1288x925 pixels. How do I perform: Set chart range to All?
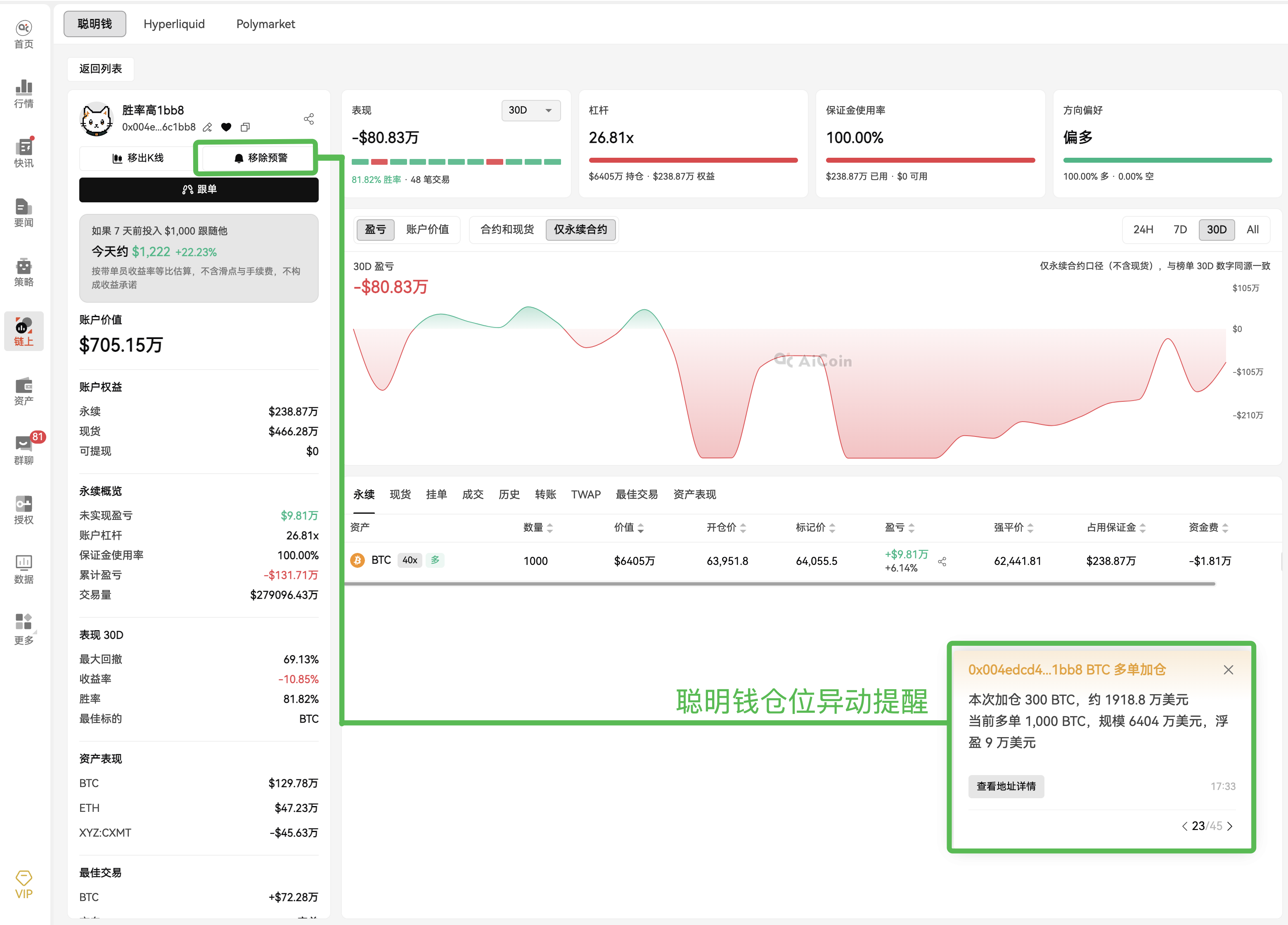[1252, 230]
